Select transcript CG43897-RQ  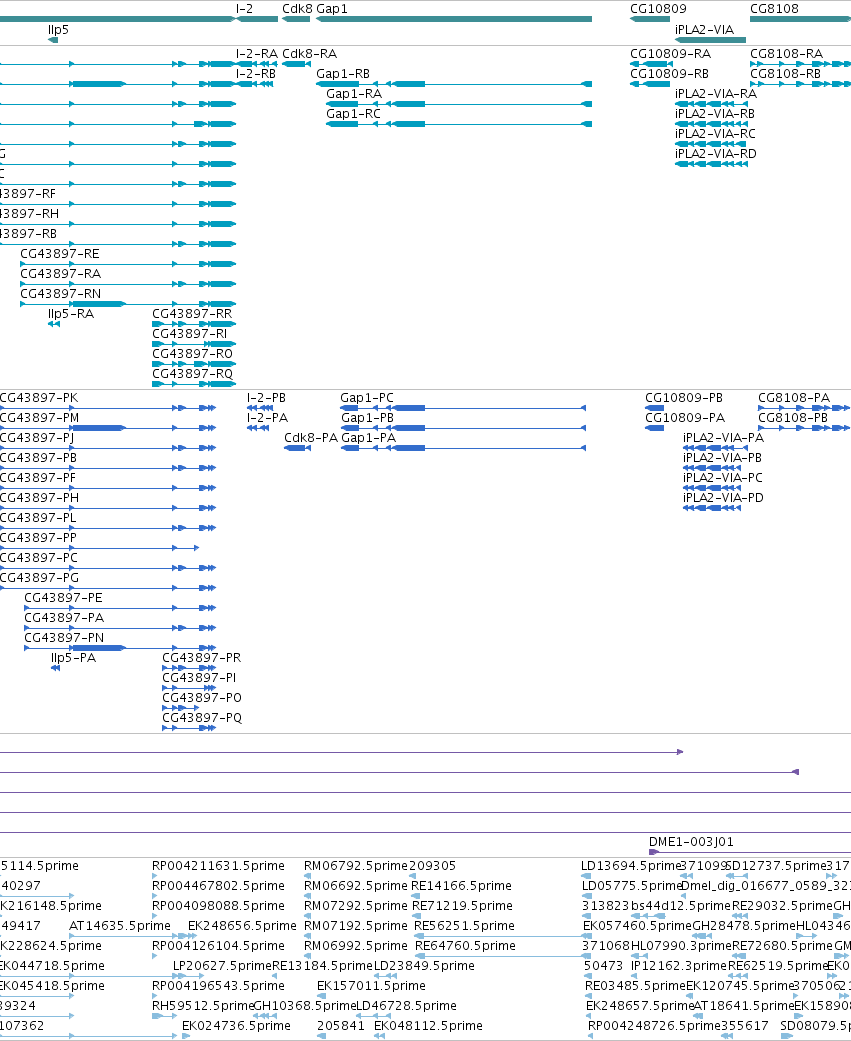193,373
